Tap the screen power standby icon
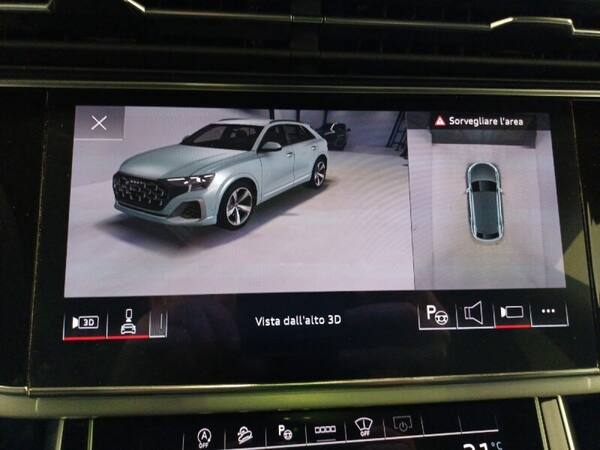Image resolution: width=600 pixels, height=450 pixels. click(402, 427)
